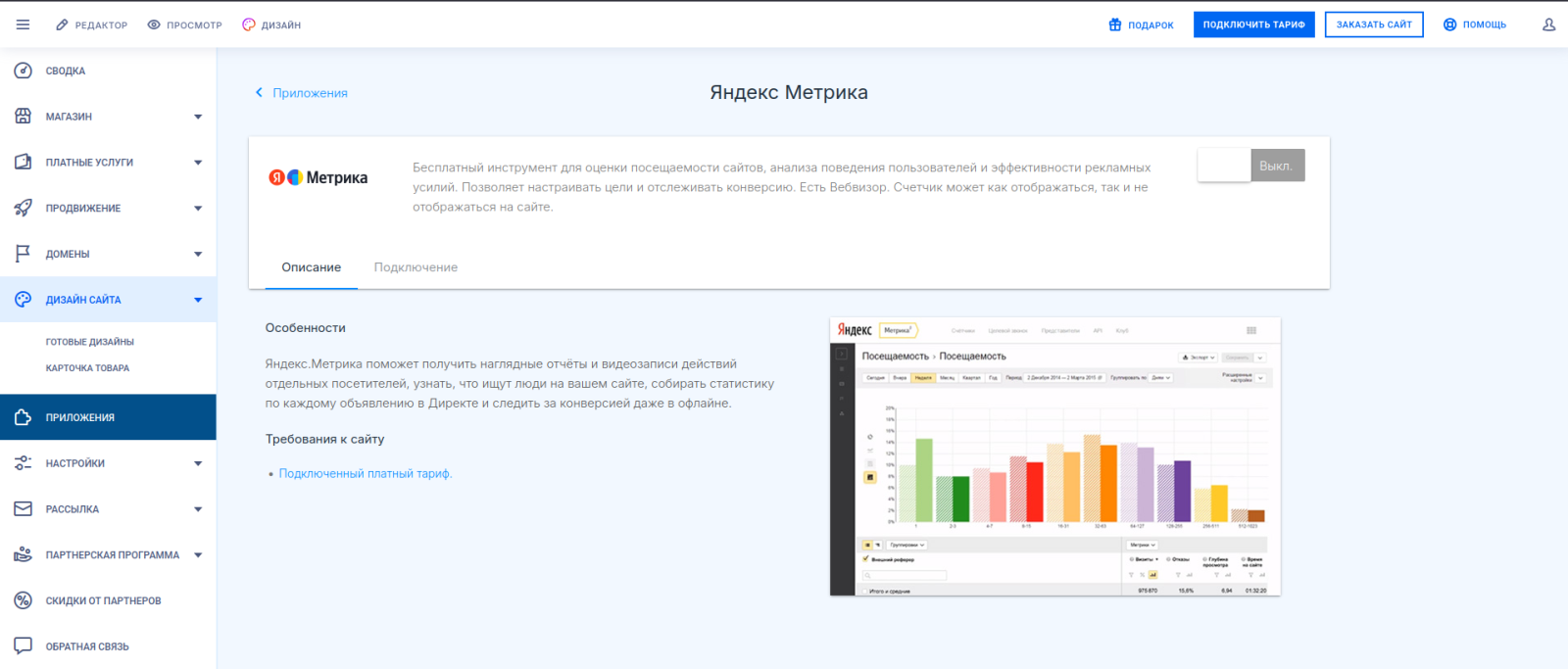This screenshot has width=1568, height=669.
Task: Switch to the Описание tab
Action: [312, 267]
